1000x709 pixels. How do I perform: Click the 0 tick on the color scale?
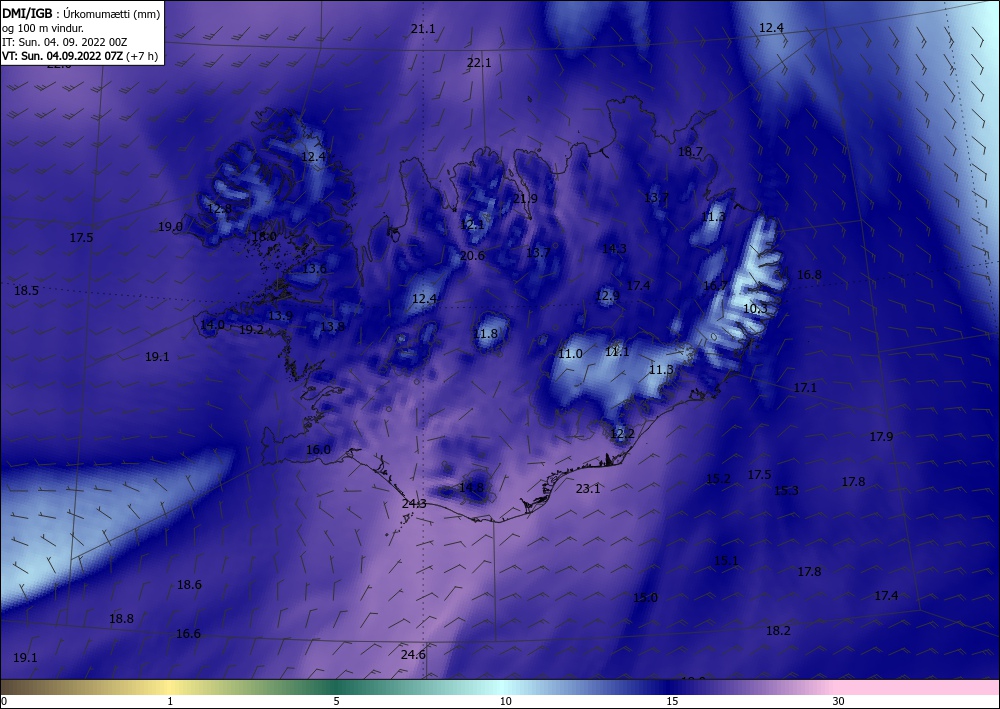click(x=4, y=701)
